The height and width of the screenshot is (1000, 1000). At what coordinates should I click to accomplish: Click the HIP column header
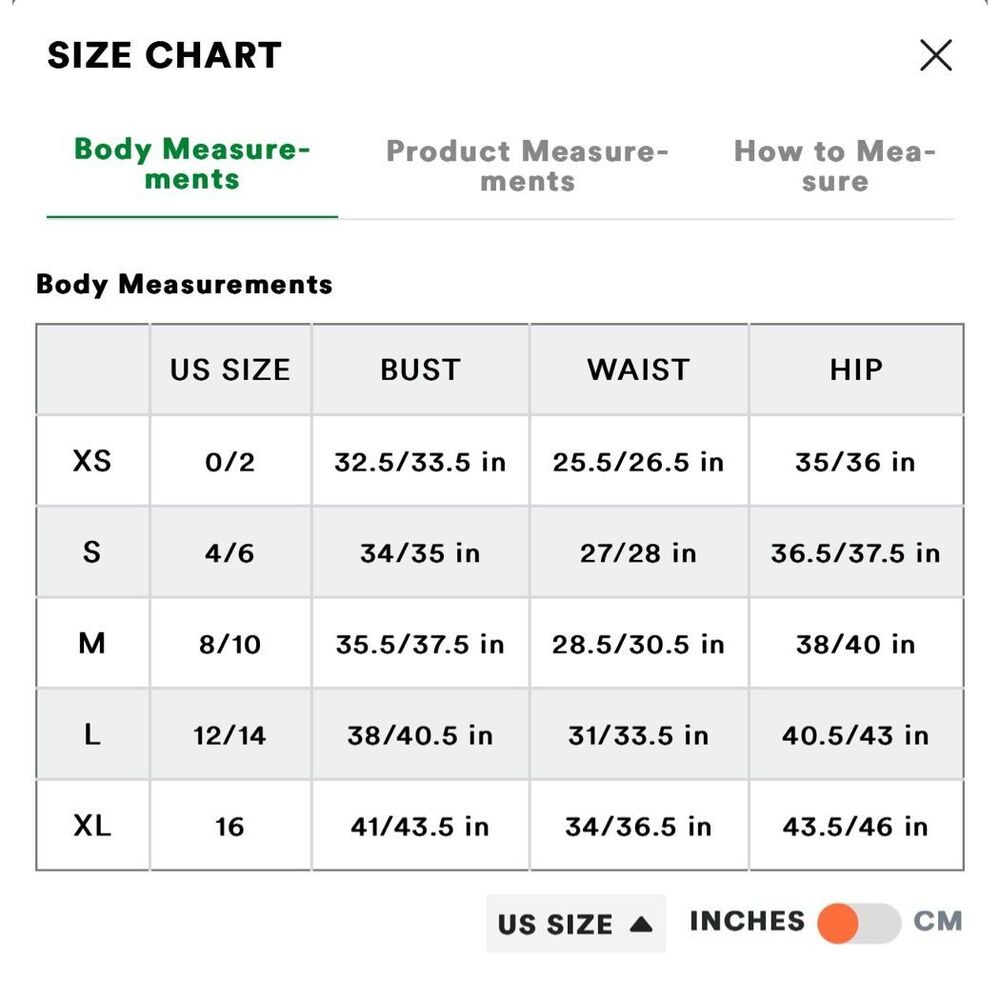(x=856, y=370)
